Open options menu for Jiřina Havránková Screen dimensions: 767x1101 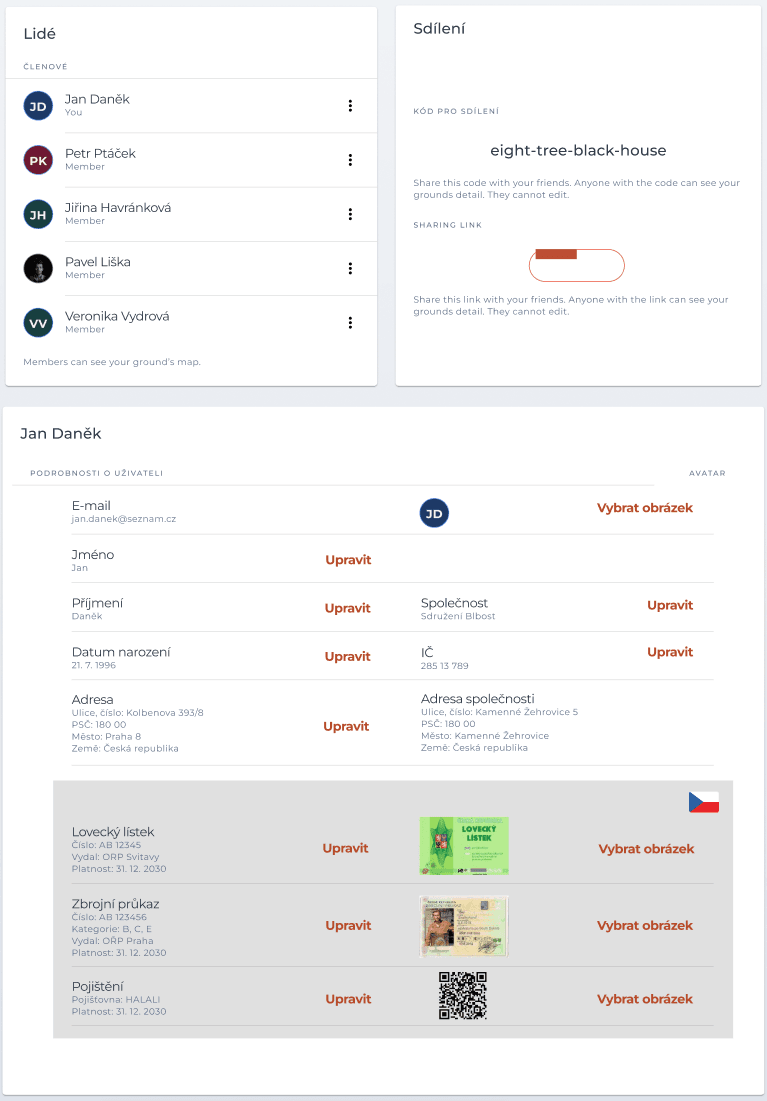point(350,214)
